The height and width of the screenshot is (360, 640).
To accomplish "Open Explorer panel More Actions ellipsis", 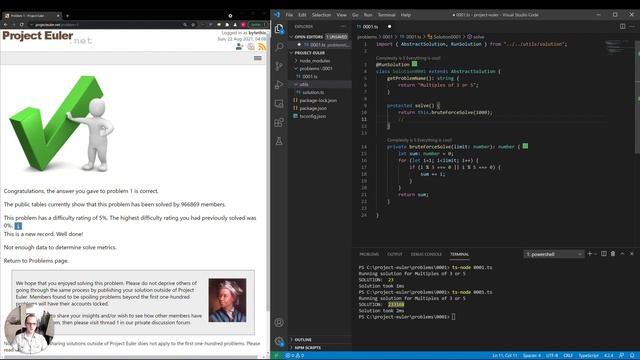I will [343, 26].
